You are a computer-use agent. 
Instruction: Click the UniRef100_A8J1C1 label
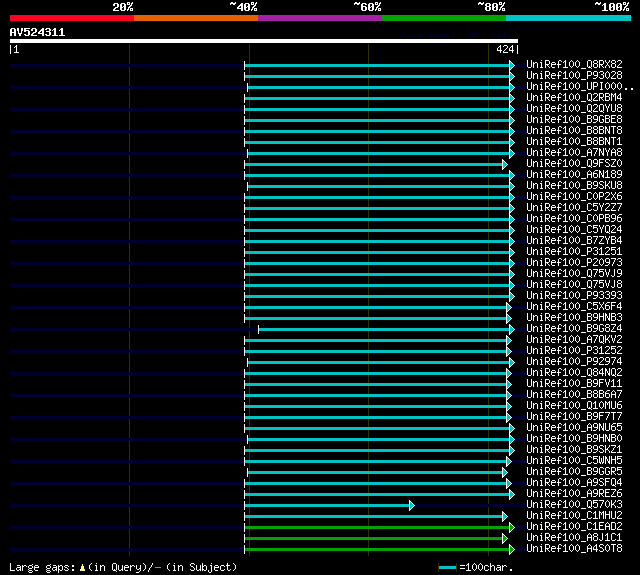coord(574,538)
